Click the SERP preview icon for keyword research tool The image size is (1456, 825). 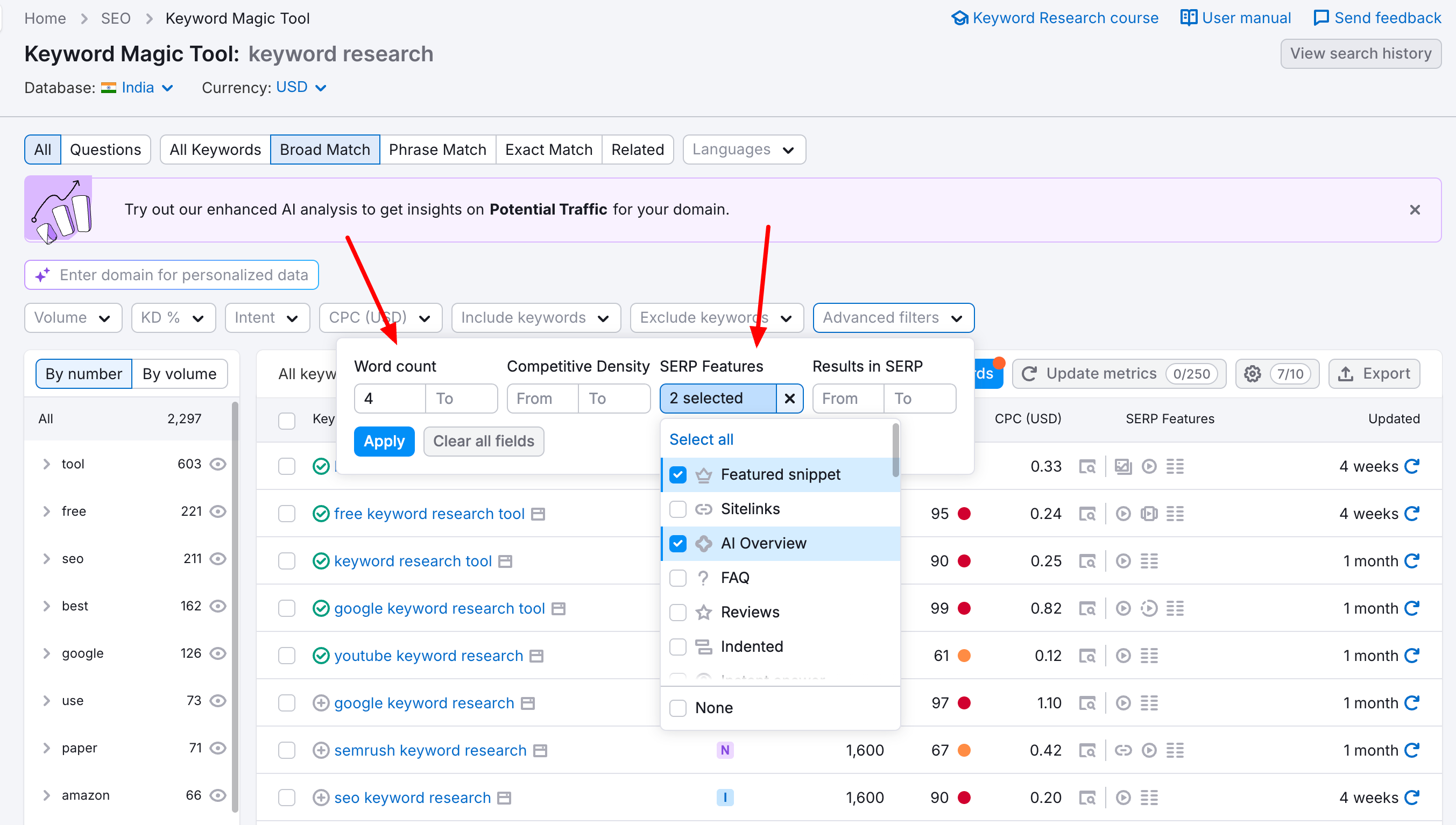coord(1088,561)
